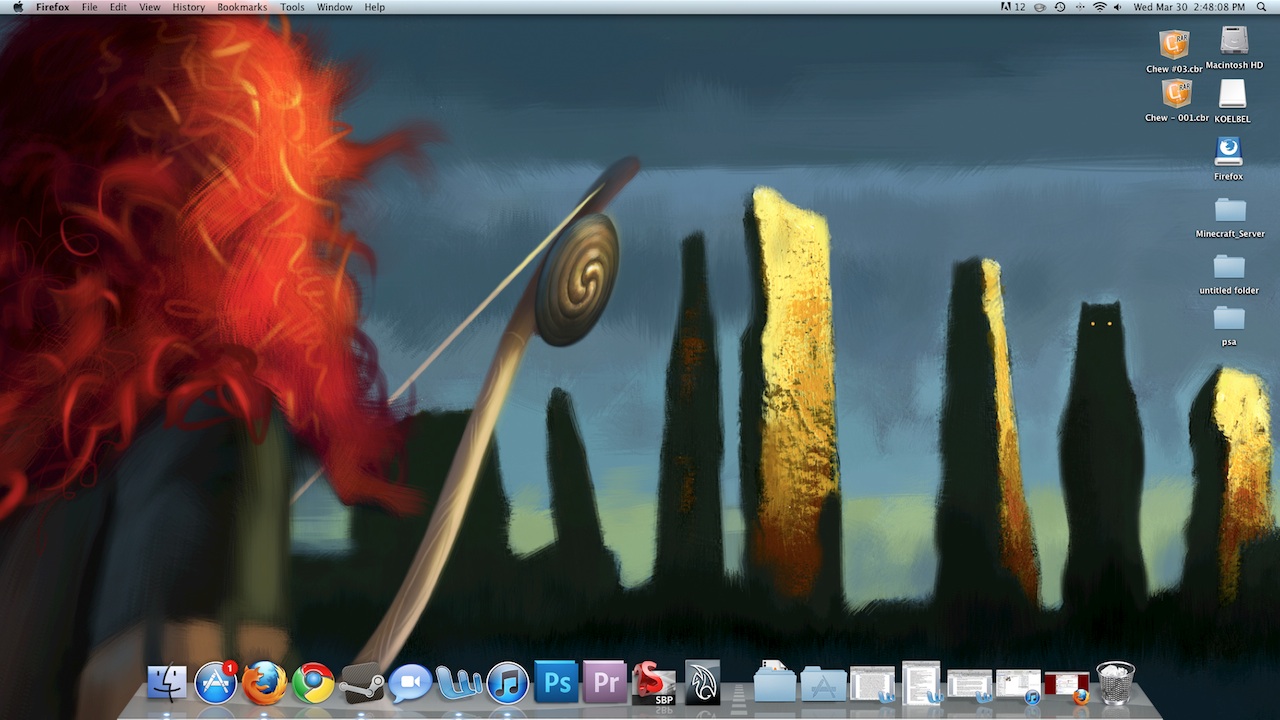Image resolution: width=1280 pixels, height=720 pixels.
Task: Open the volume control in the menu bar
Action: (x=1118, y=7)
